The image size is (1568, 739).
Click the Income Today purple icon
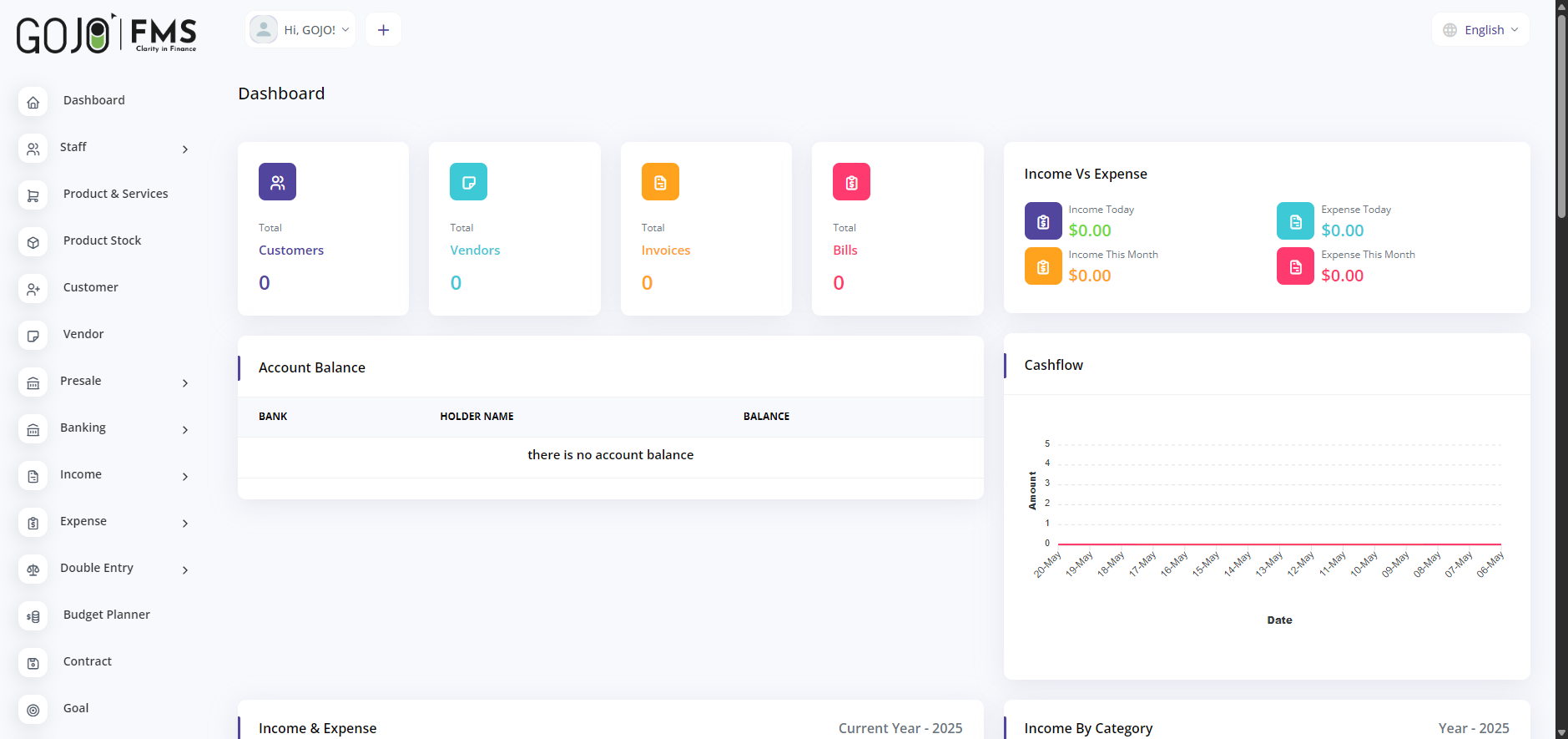[1043, 221]
